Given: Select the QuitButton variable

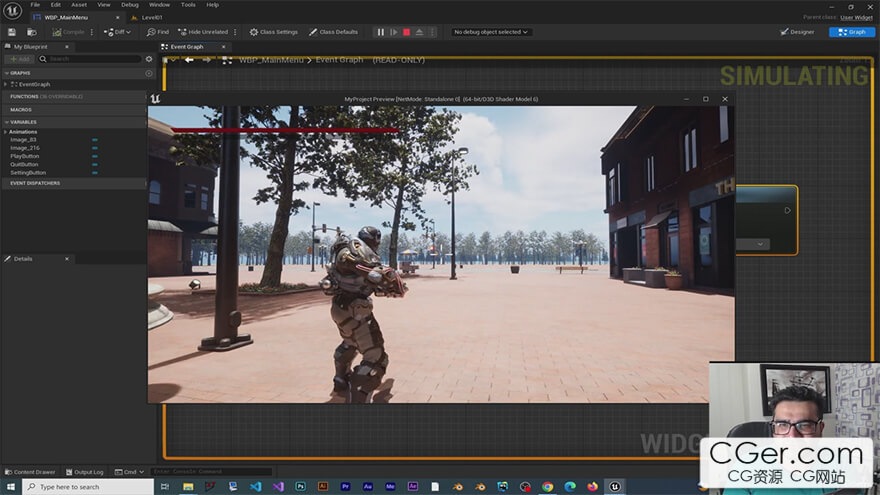Looking at the screenshot, I should [24, 164].
